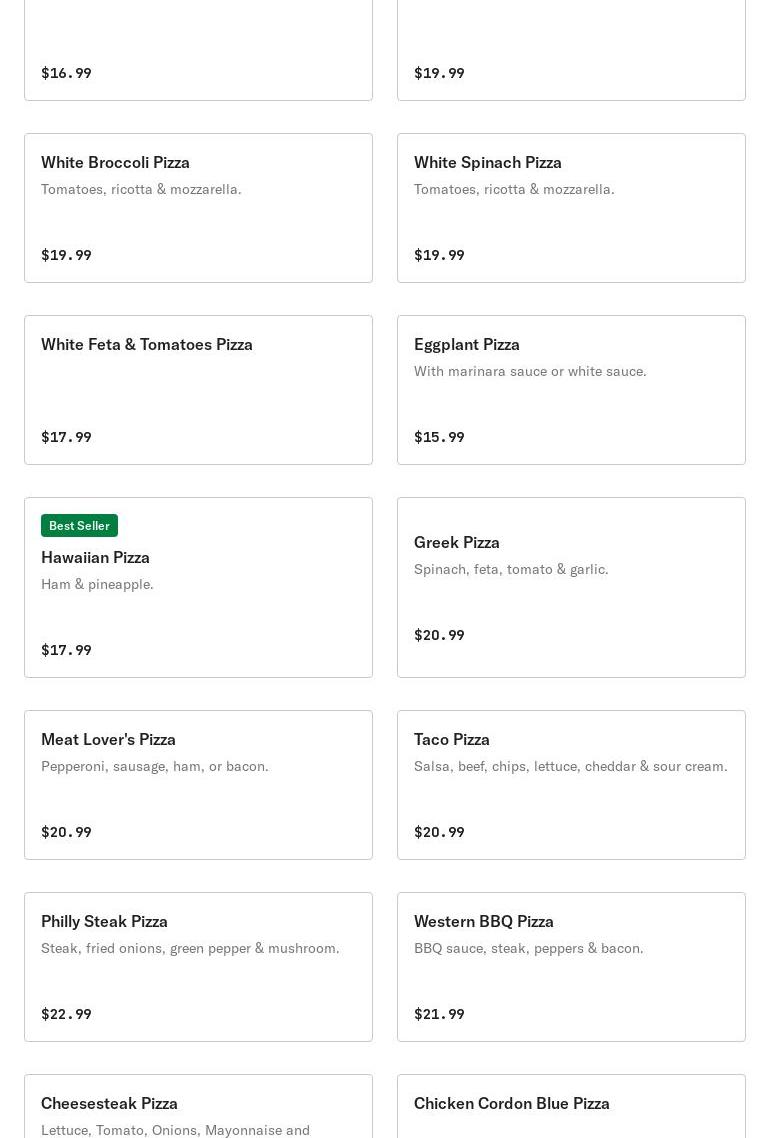The image size is (770, 1138).
Task: Select the Taco Pizza card
Action: pos(571,785)
